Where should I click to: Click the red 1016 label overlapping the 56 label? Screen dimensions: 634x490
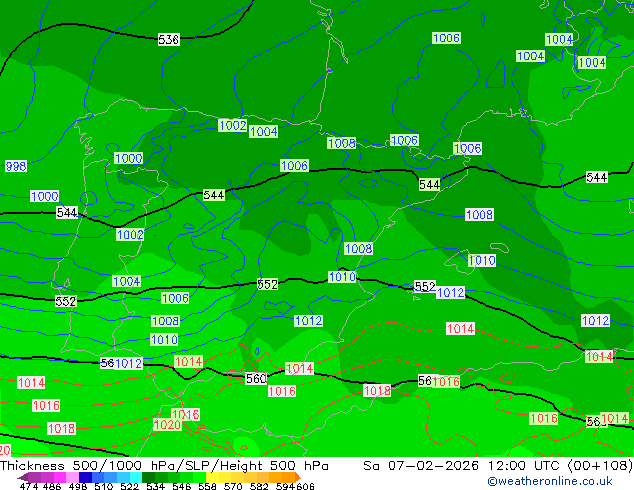tap(446, 382)
